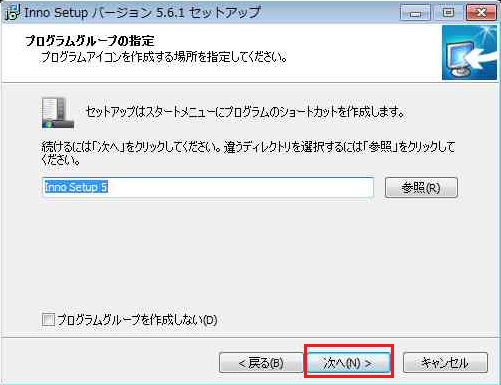Image resolution: width=501 pixels, height=385 pixels.
Task: Click the Start Menu folder icon
Action: (58, 113)
